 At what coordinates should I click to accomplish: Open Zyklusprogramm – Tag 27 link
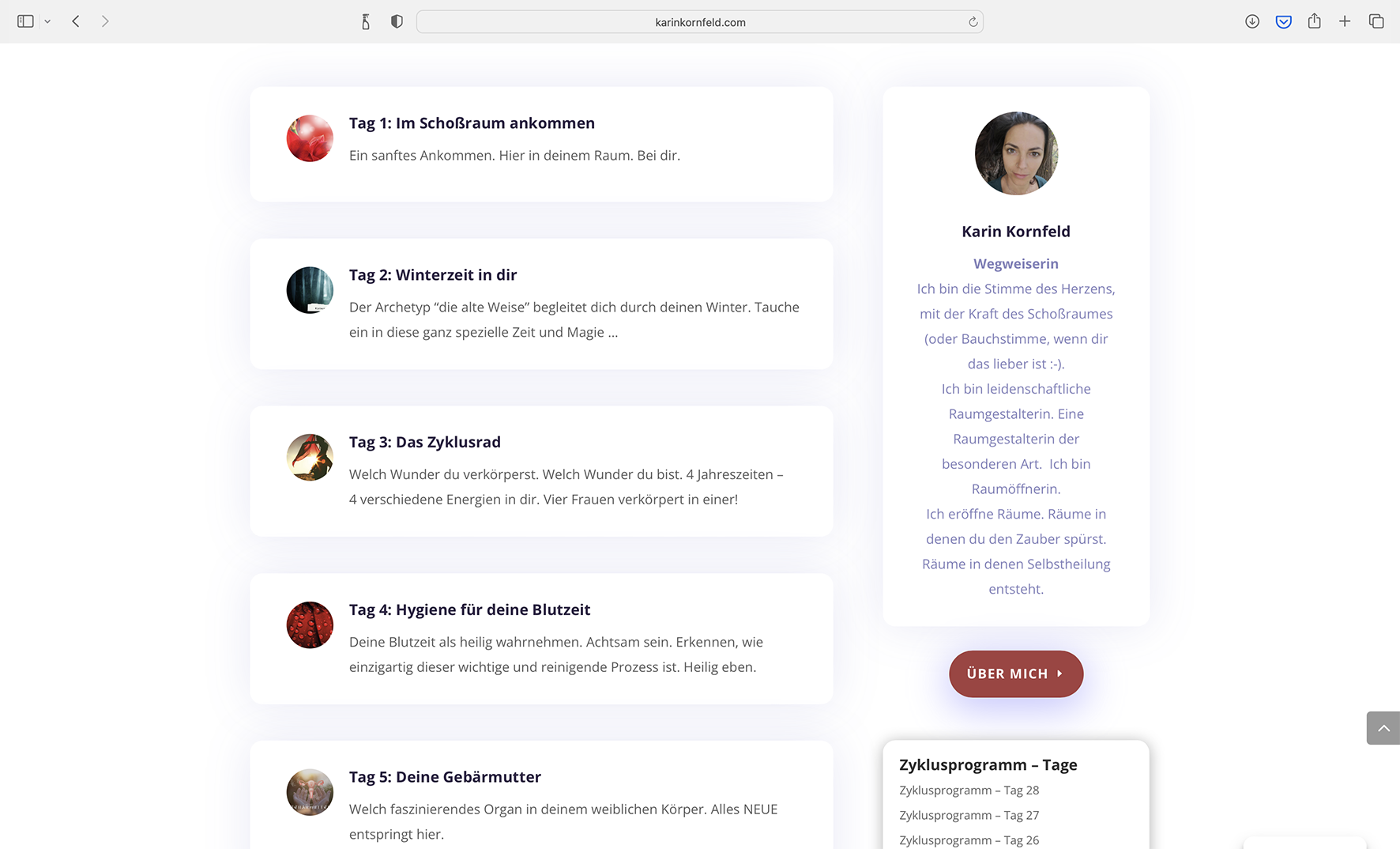[x=969, y=815]
